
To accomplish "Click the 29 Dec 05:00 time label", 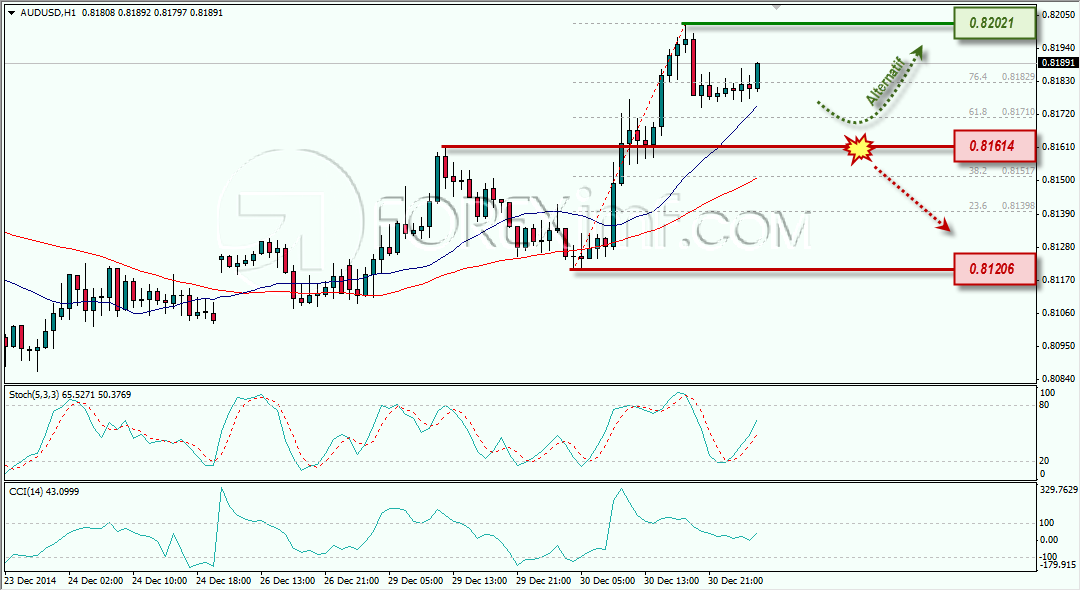I will point(416,581).
